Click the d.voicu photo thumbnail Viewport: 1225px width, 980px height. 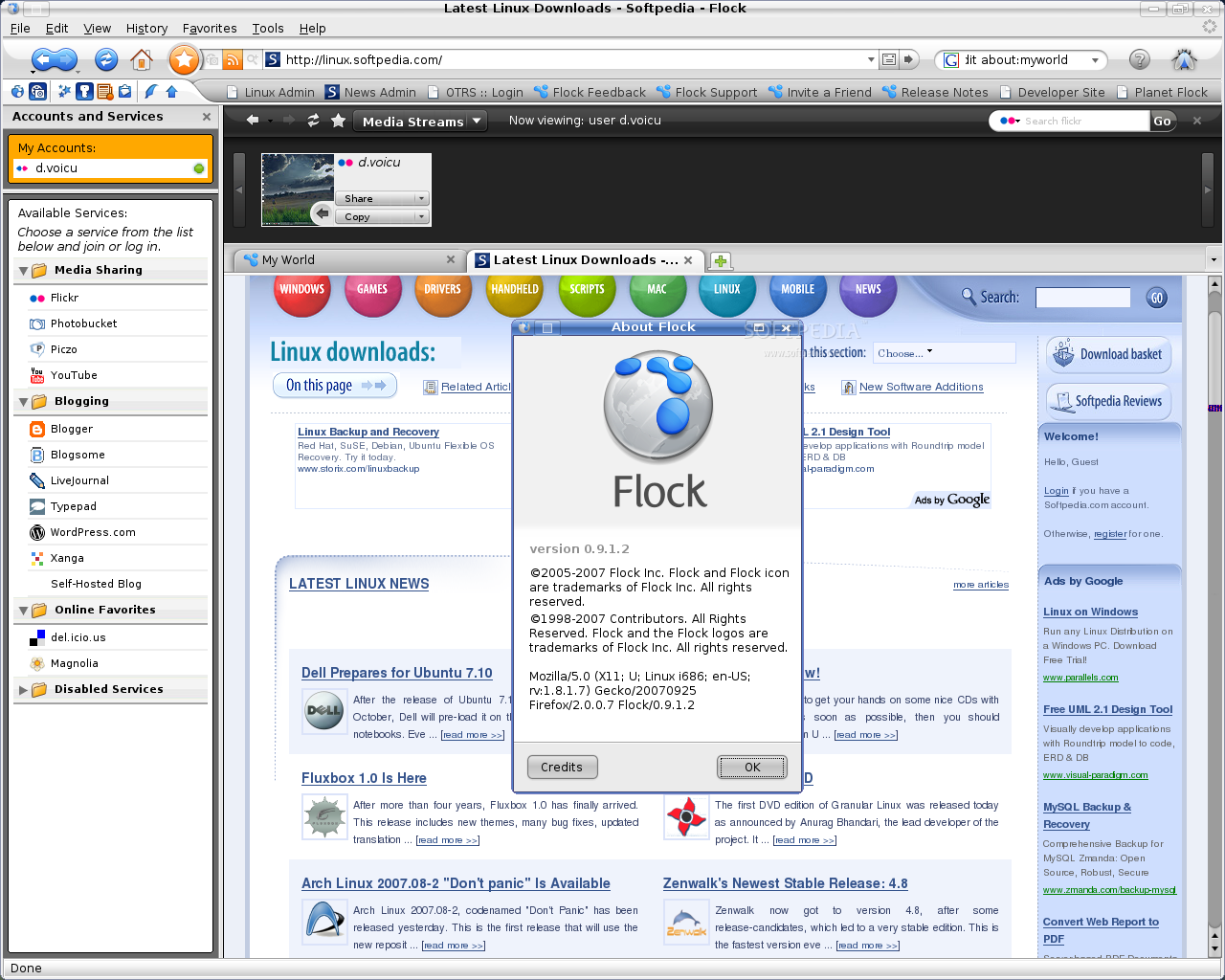point(298,189)
